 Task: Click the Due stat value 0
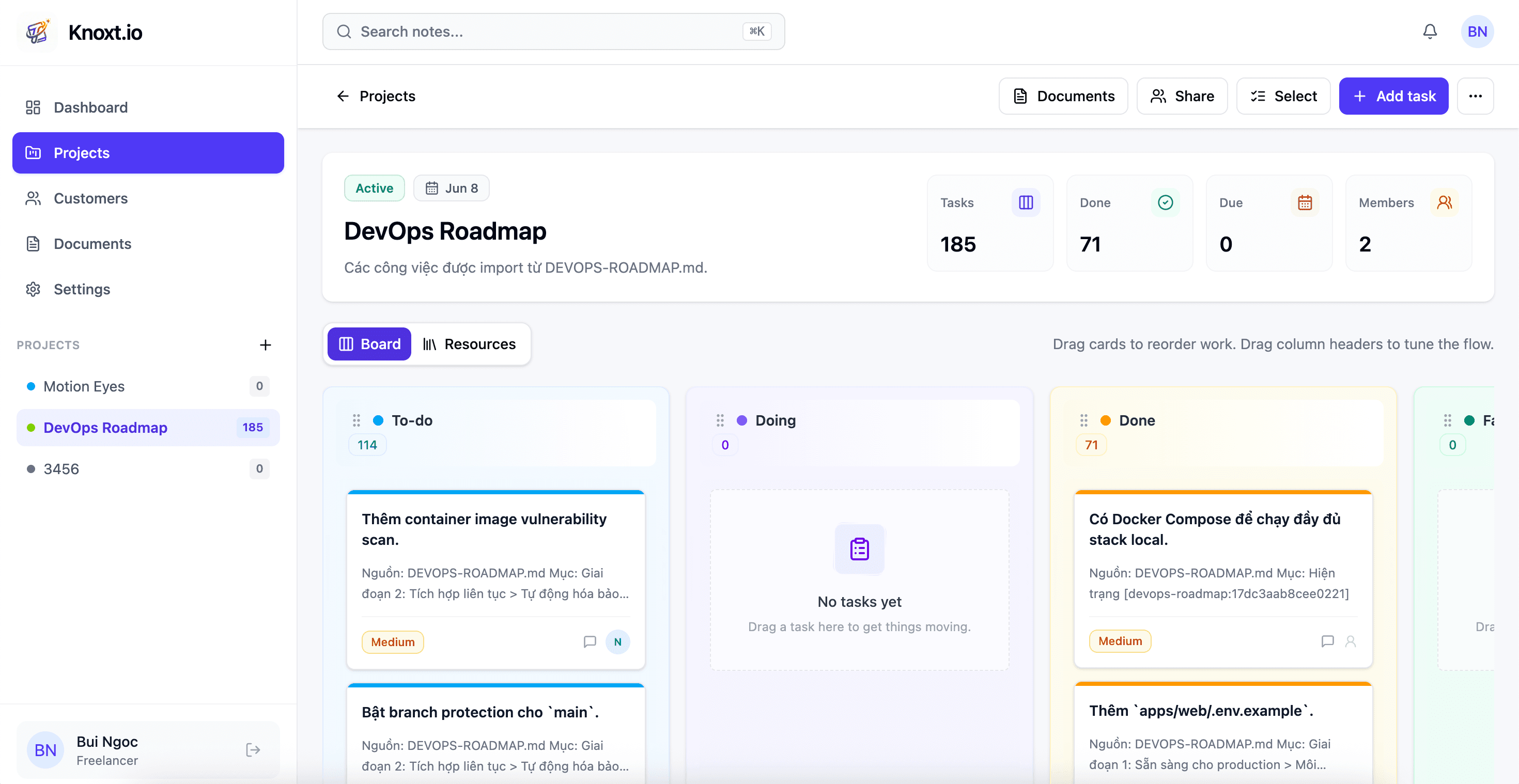tap(1226, 244)
